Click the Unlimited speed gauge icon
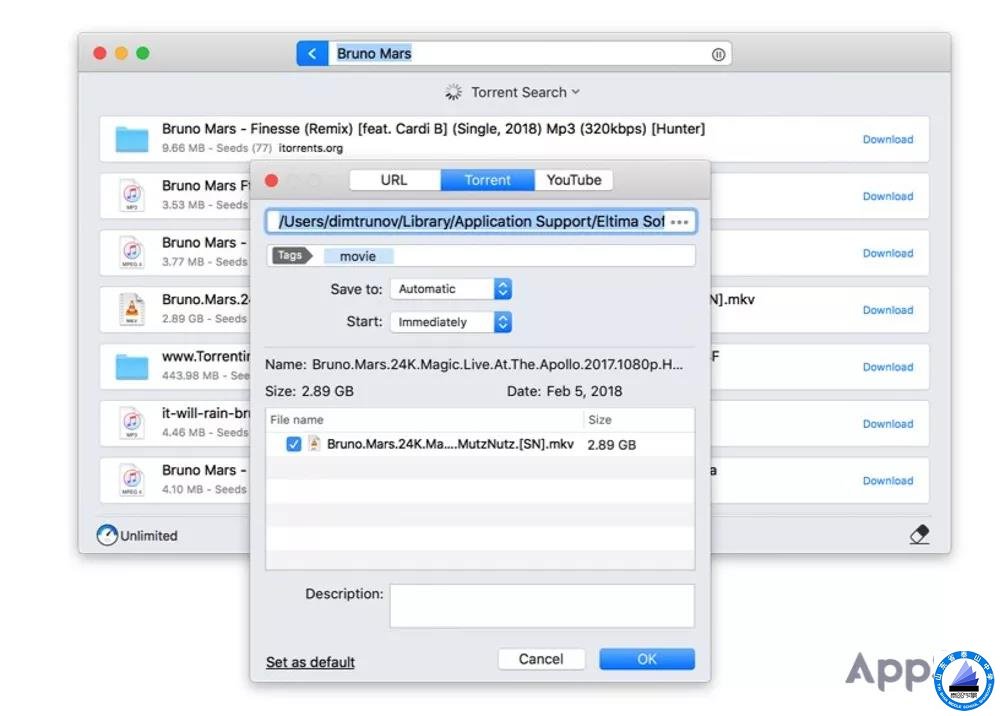This screenshot has height=716, width=1000. click(107, 536)
